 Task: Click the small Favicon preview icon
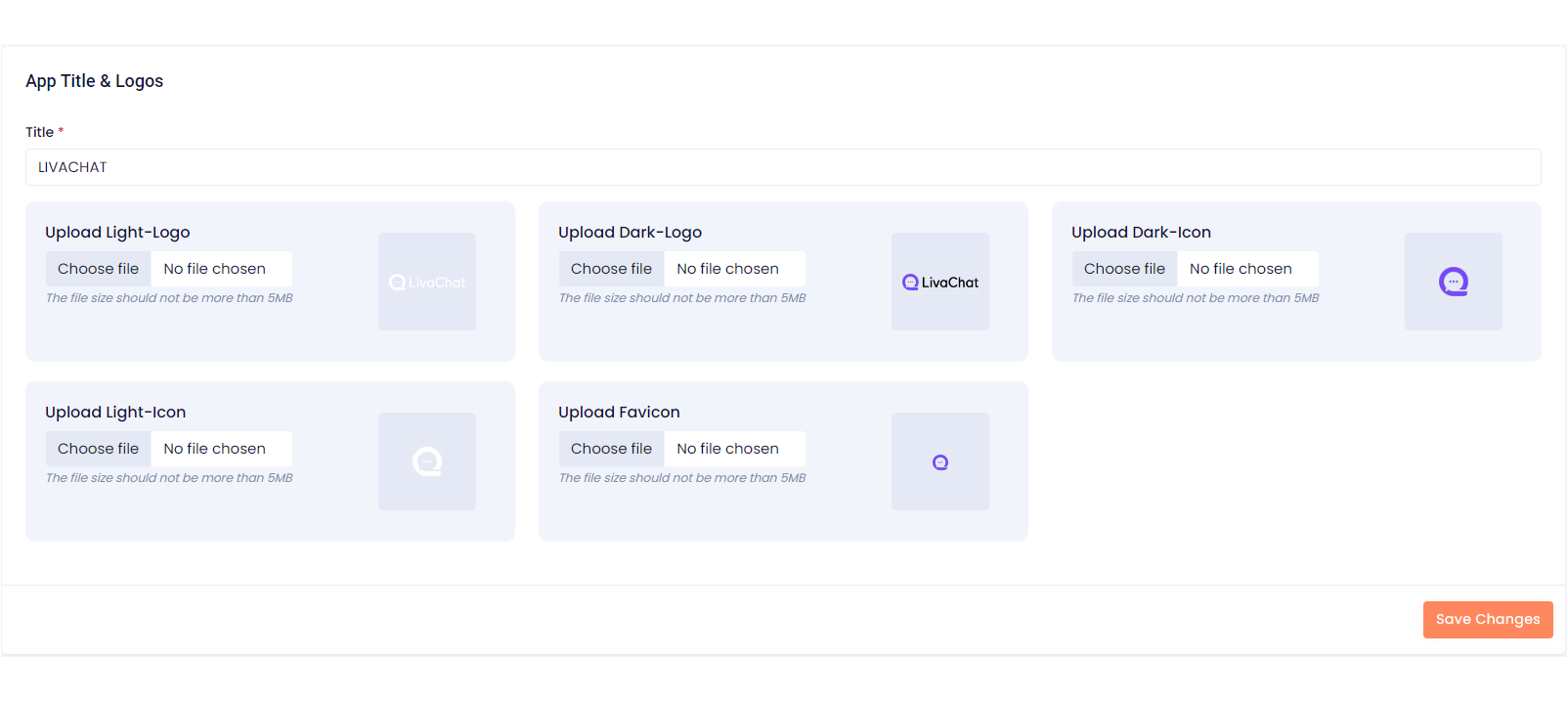(940, 462)
